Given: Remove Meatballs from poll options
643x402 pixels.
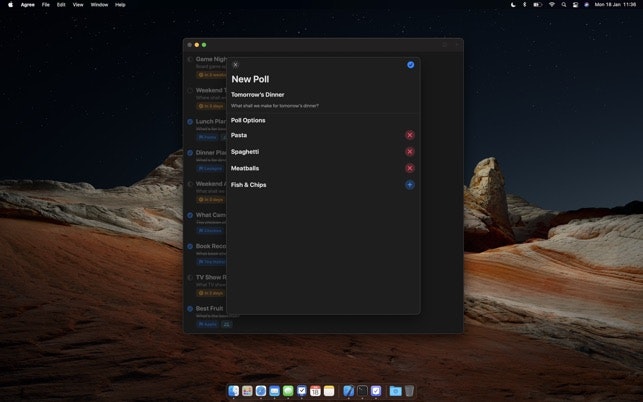Looking at the screenshot, I should pyautogui.click(x=409, y=168).
